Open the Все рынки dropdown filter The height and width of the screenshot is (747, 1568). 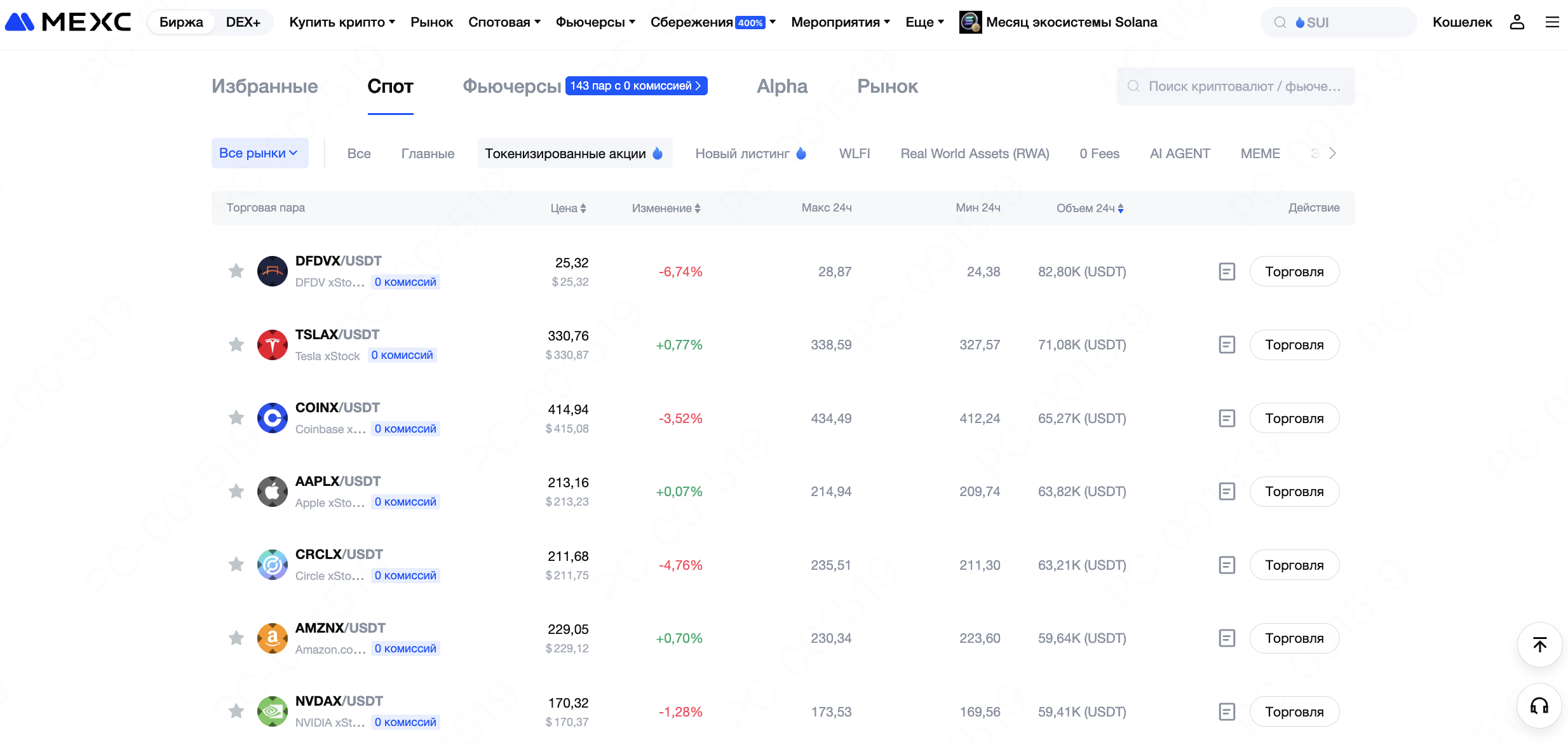pos(260,153)
